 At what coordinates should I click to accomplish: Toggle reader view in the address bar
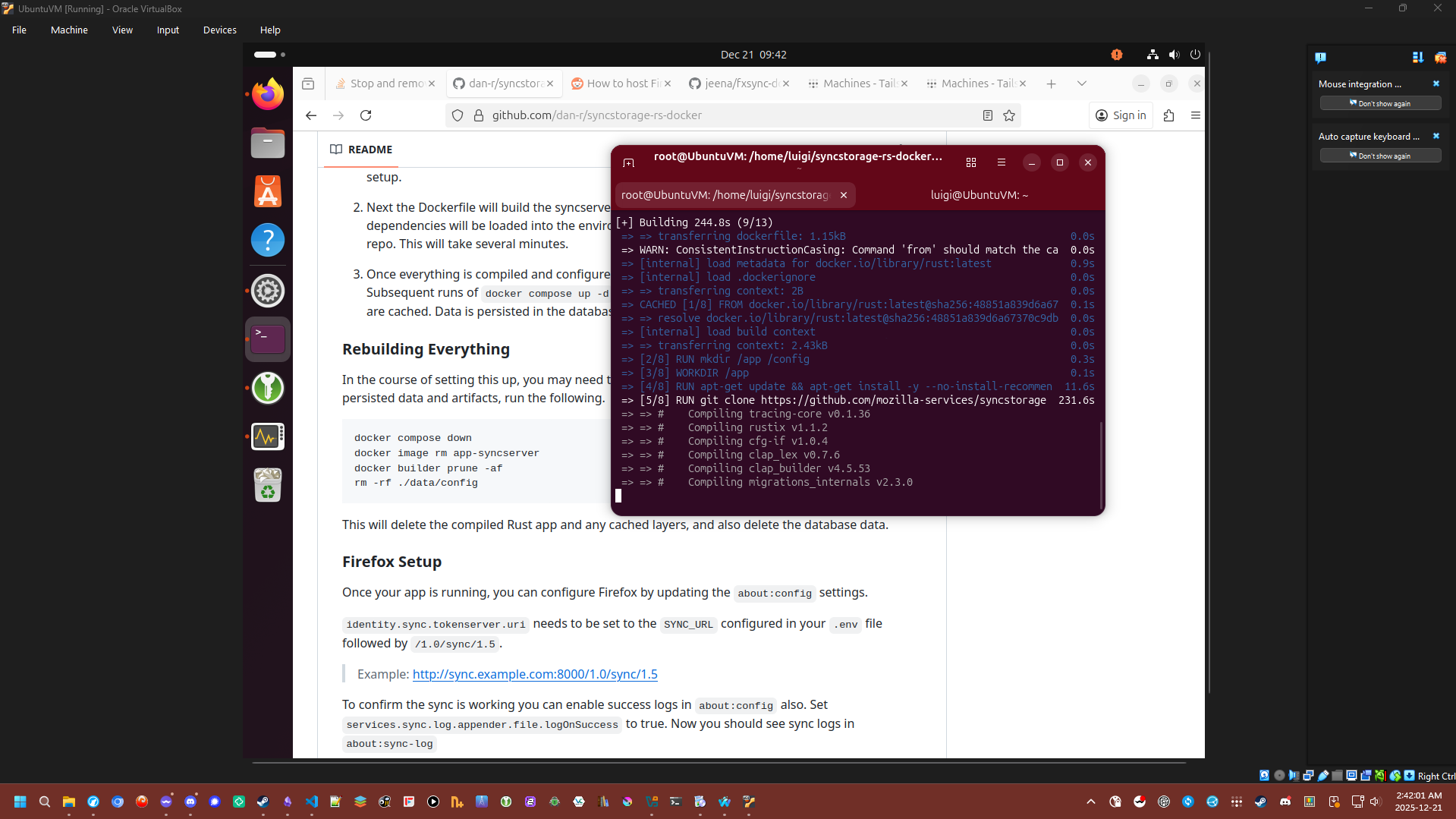[x=987, y=115]
